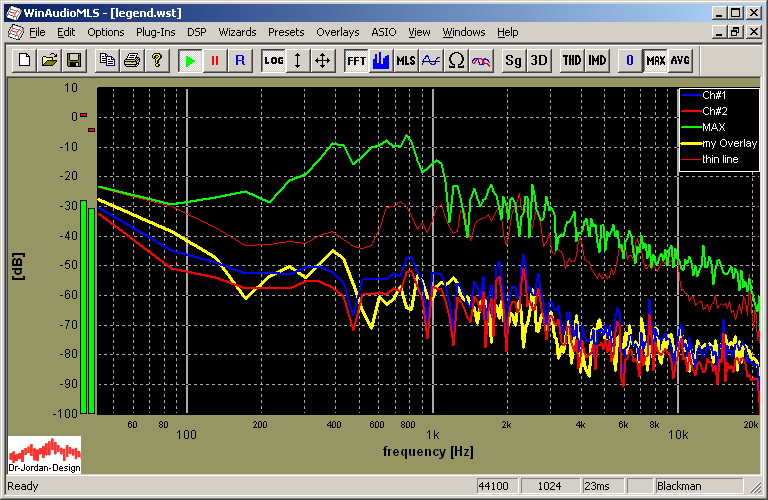Toggle the AVG averaging button
The width and height of the screenshot is (768, 500).
(681, 60)
